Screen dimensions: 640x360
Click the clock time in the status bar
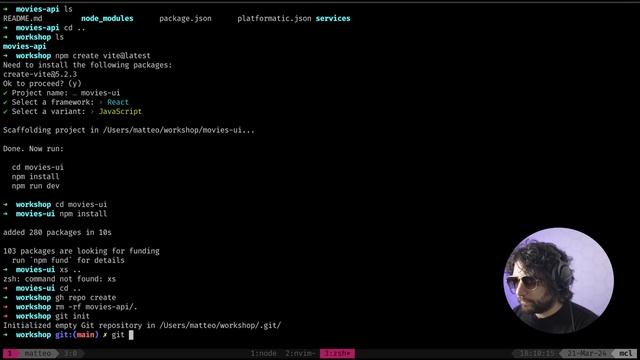point(537,353)
